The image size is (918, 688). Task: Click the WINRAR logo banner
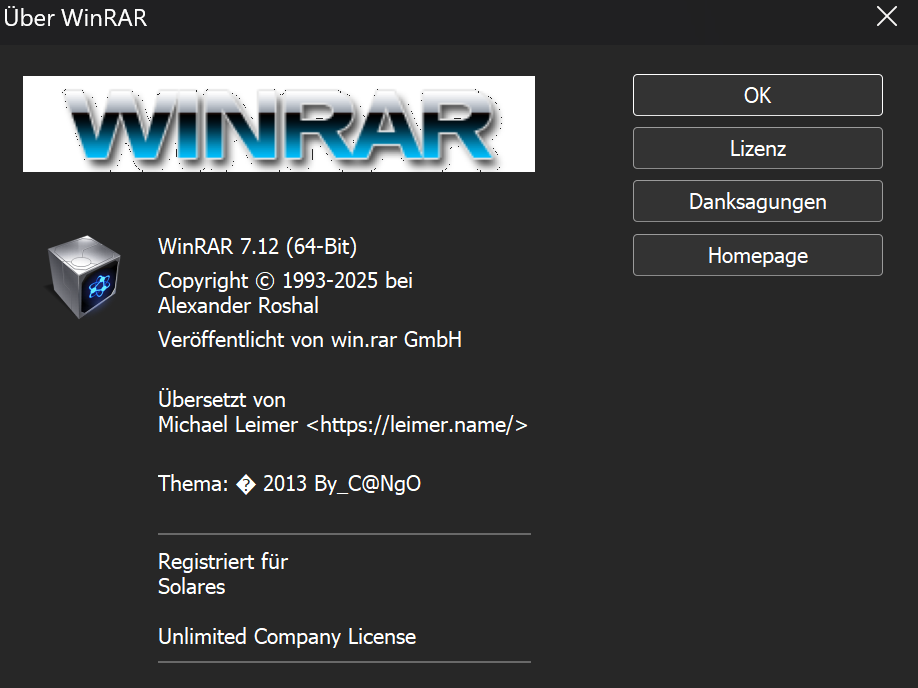[x=279, y=124]
